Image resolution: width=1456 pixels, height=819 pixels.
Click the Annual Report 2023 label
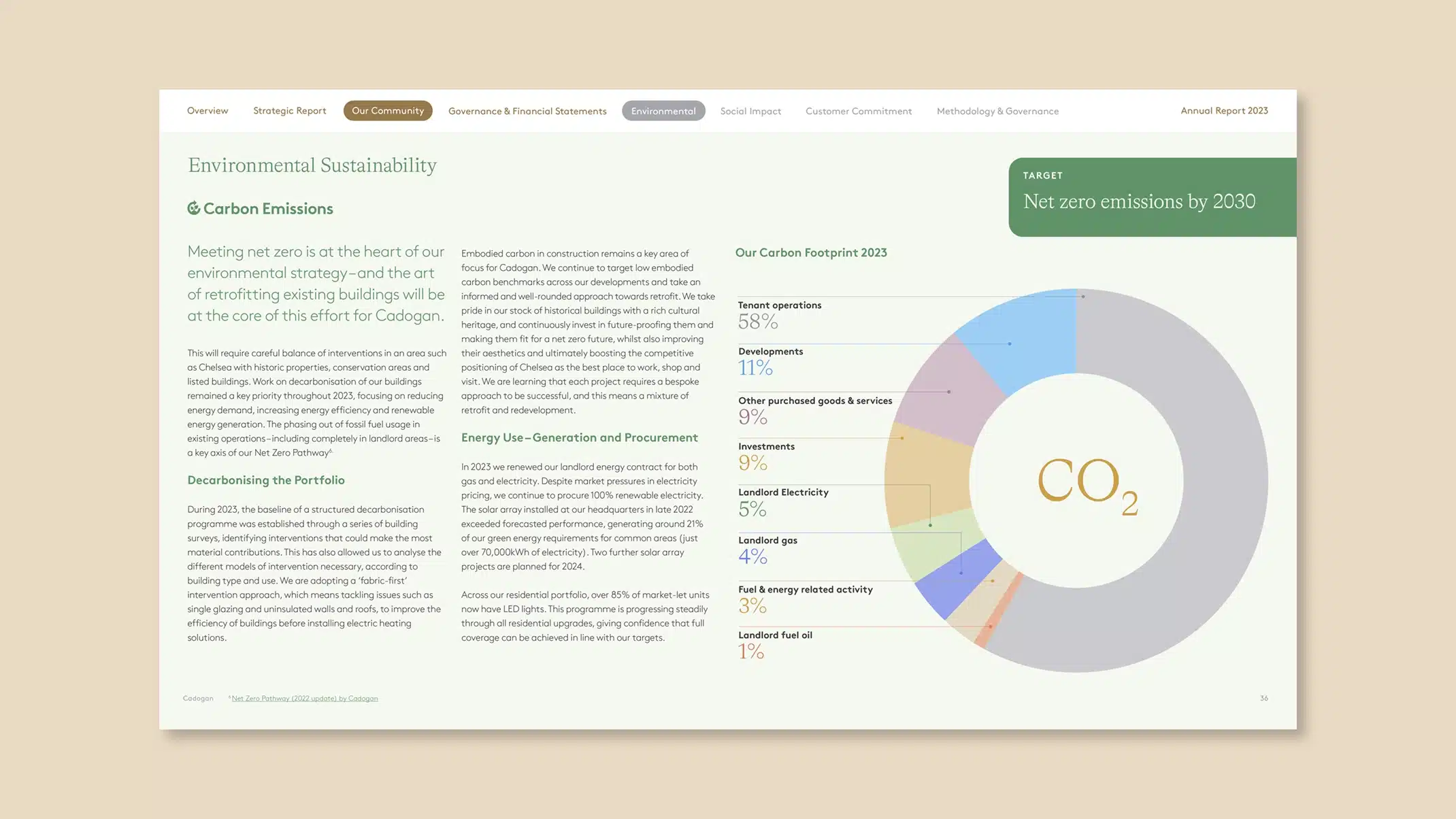coord(1223,111)
